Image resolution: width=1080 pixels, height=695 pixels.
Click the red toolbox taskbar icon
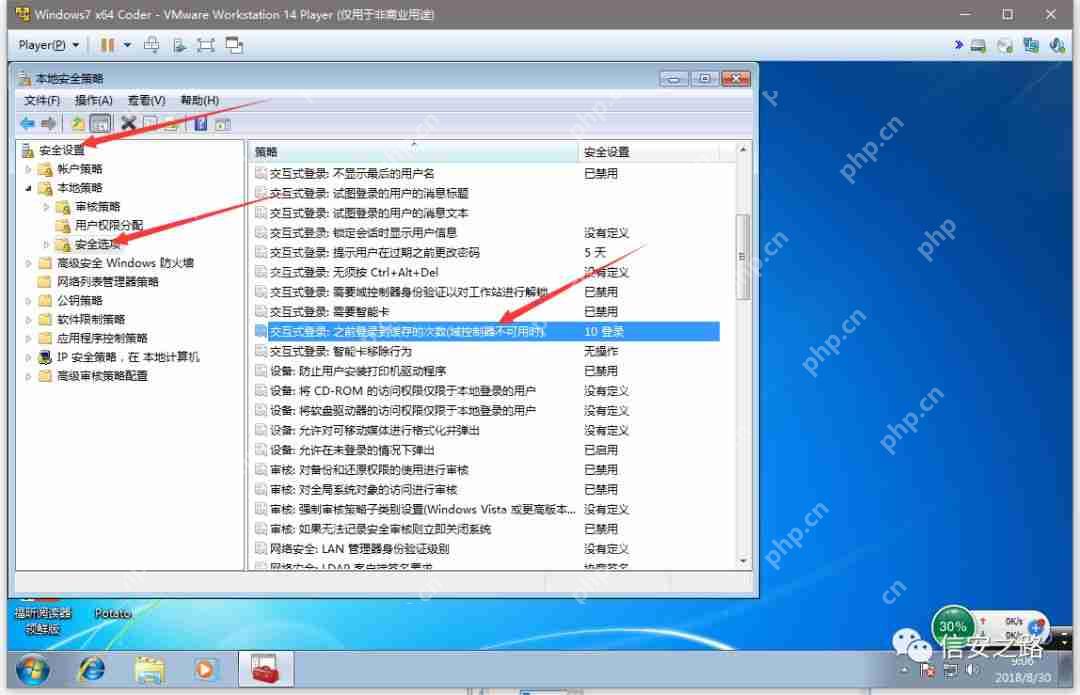tap(265, 669)
